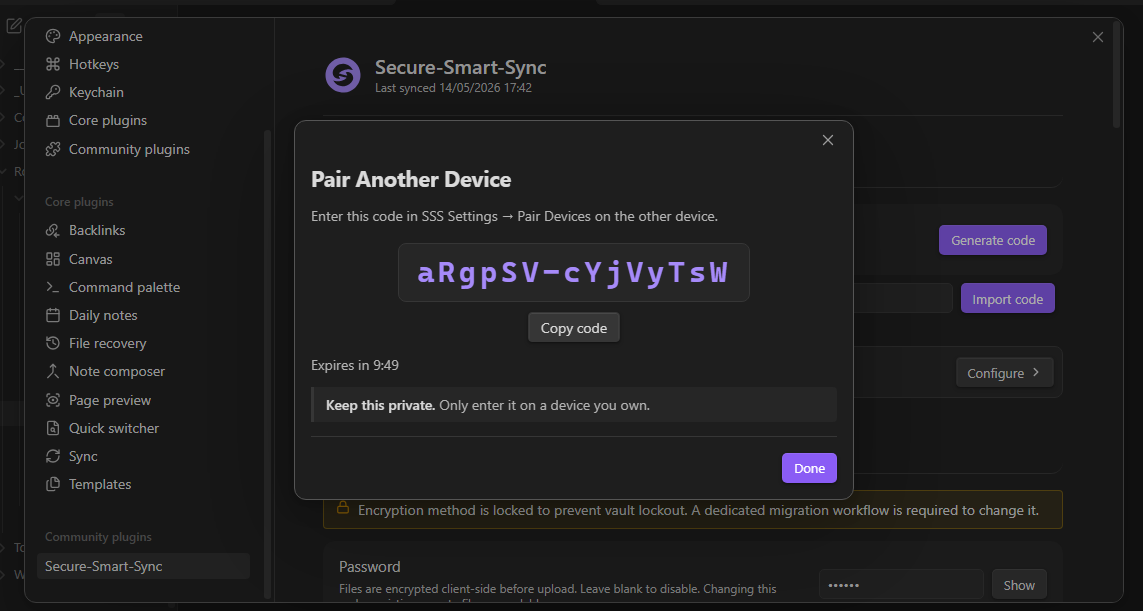Click Done in Pair Another Device dialog
Image resolution: width=1143 pixels, height=611 pixels.
click(x=809, y=468)
